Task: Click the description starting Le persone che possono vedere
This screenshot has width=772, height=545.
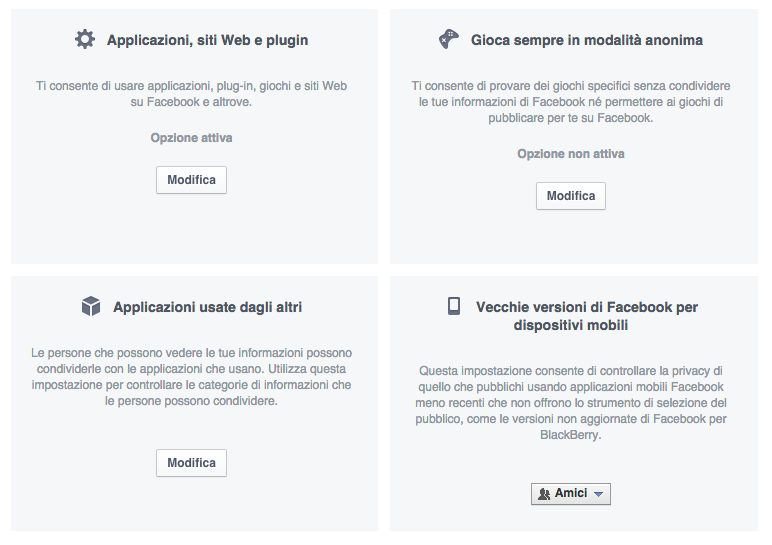Action: (191, 377)
